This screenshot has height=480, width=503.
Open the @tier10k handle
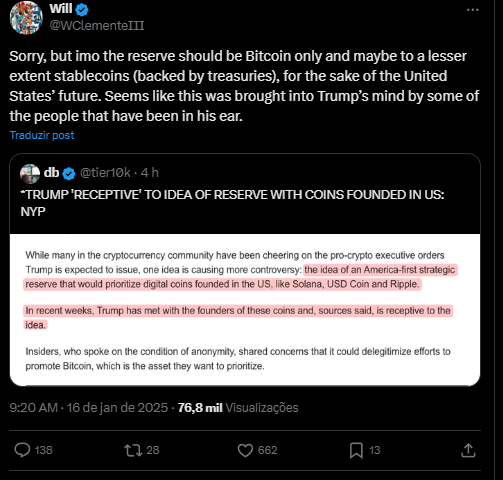(105, 173)
